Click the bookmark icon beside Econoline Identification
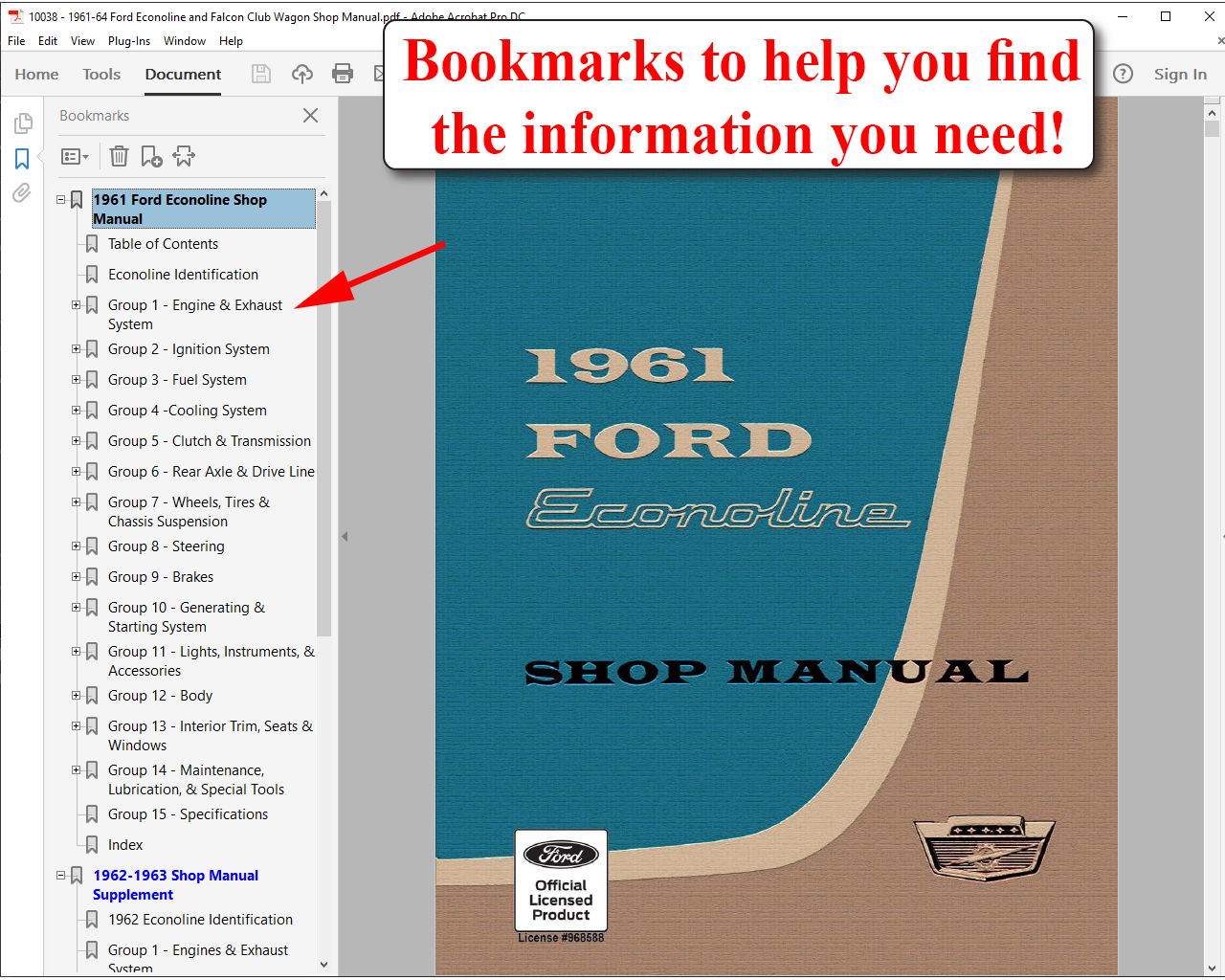Screen dimensions: 1225x980 pos(92,275)
